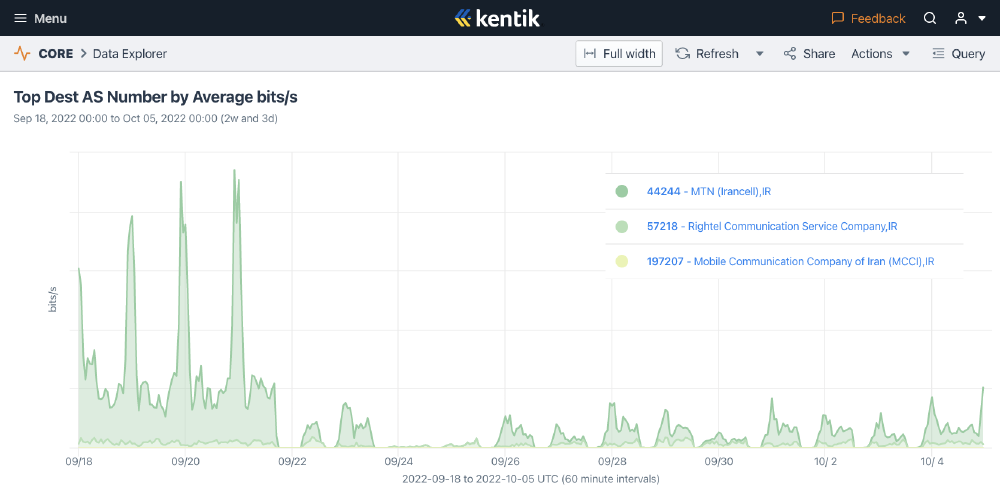Toggle series 44244 MTN Irancell visibility
Viewport: 1000px width, 500px height.
621,191
